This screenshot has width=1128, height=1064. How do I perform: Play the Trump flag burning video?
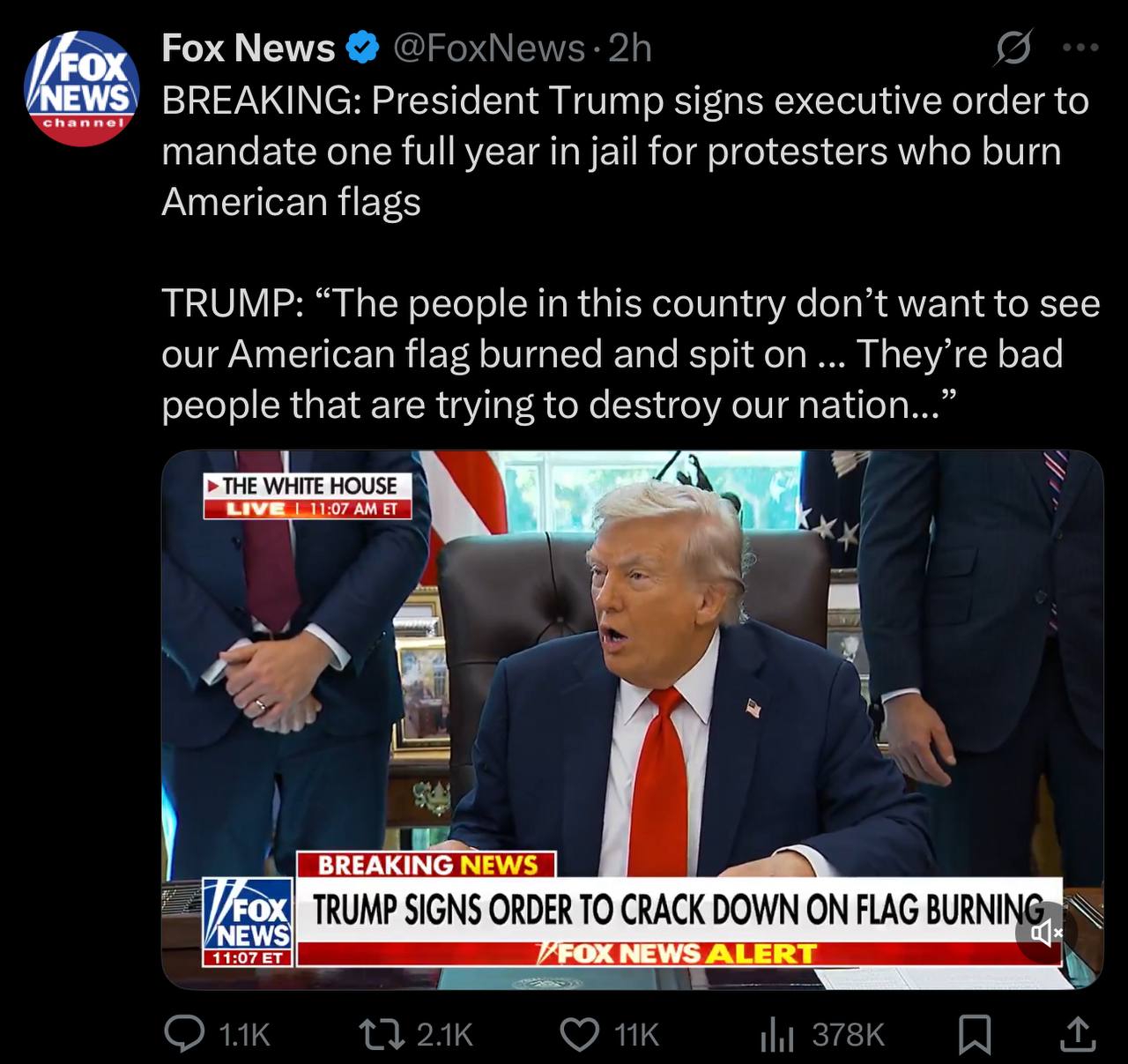633,719
